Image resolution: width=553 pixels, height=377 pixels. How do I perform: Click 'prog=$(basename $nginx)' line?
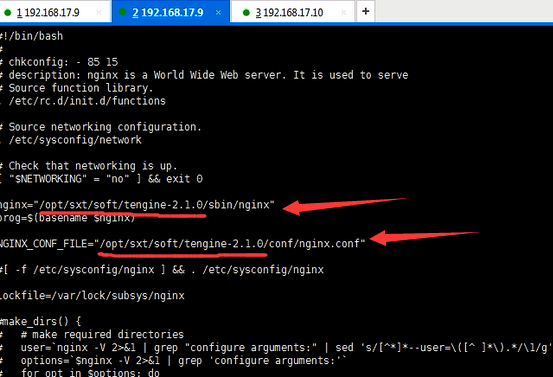(x=68, y=218)
